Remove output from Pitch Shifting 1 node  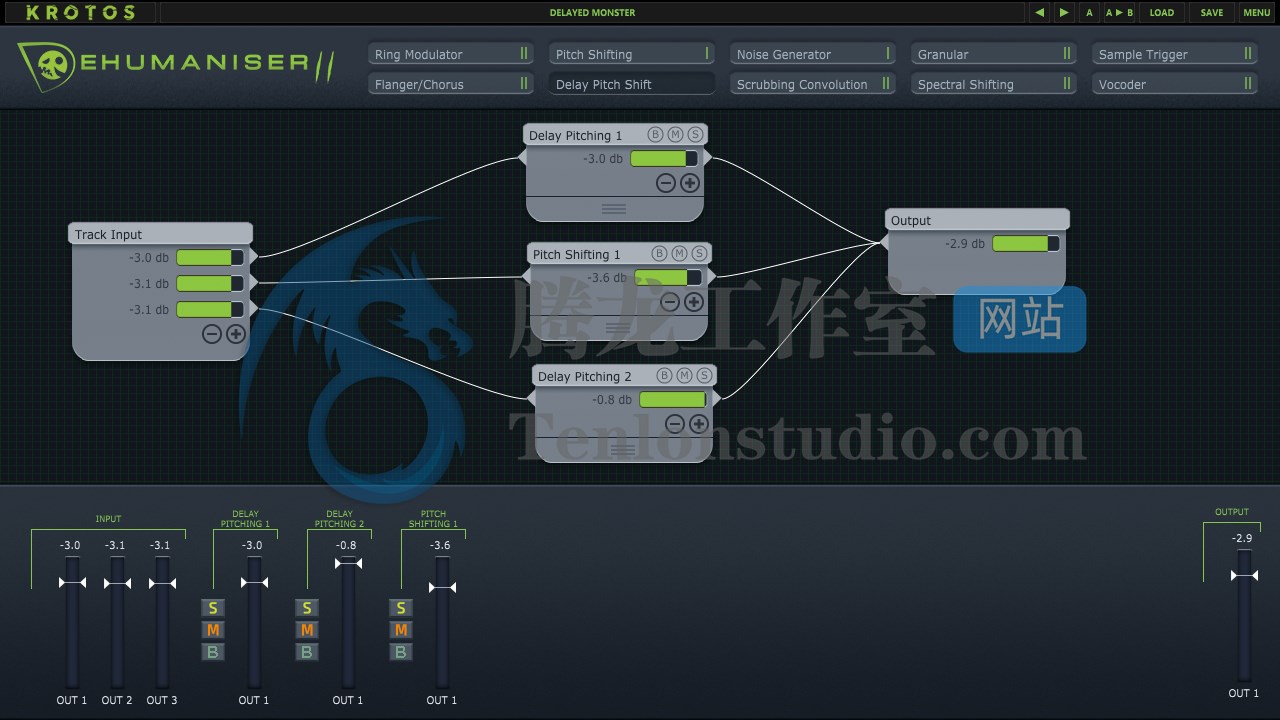[670, 302]
